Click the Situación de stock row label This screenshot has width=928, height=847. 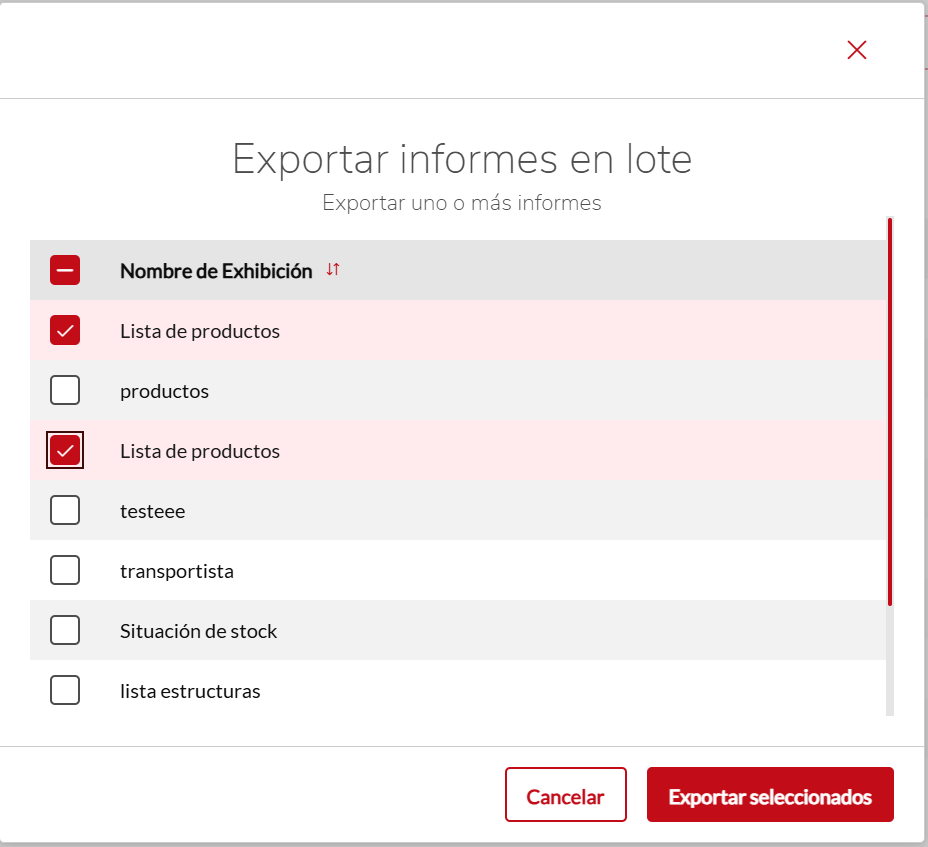pos(198,631)
